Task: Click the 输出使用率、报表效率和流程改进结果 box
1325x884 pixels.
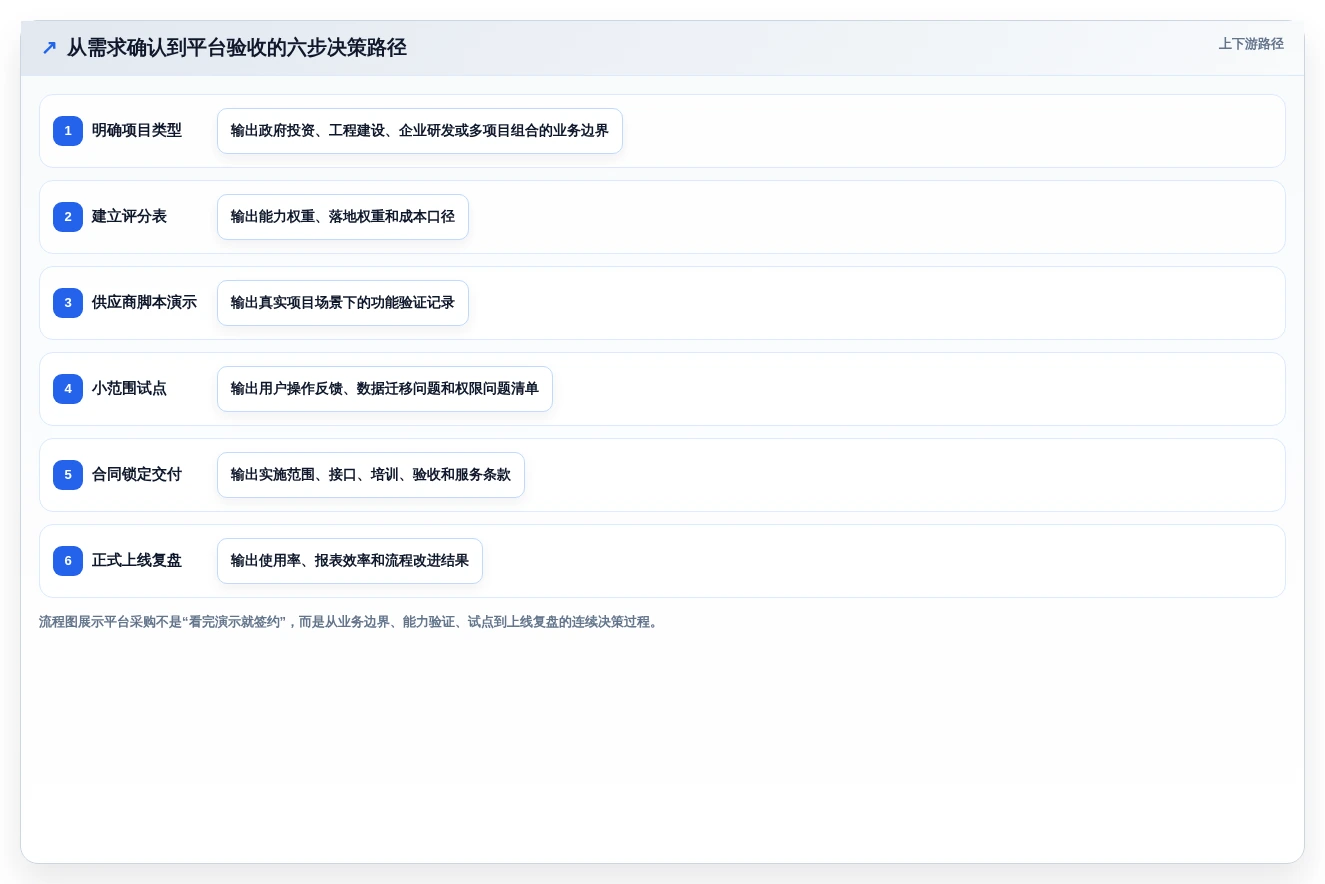Action: (x=350, y=561)
